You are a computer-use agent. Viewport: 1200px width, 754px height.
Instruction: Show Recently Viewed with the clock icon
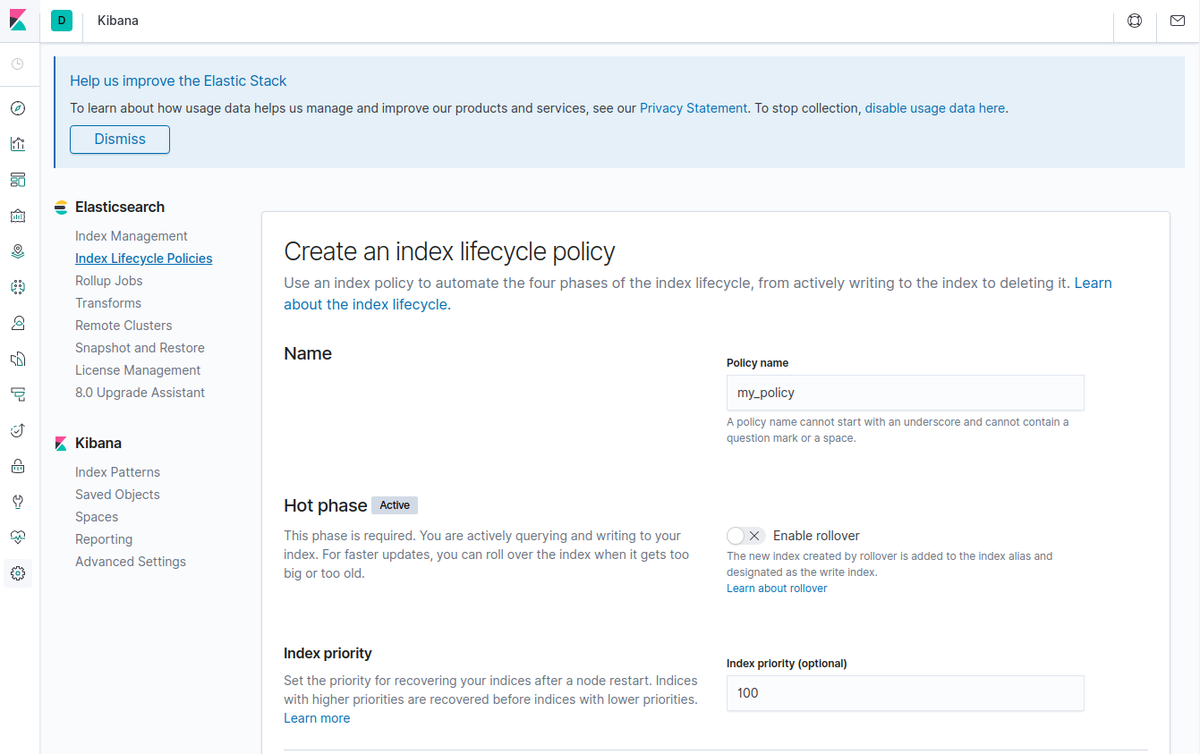point(17,64)
